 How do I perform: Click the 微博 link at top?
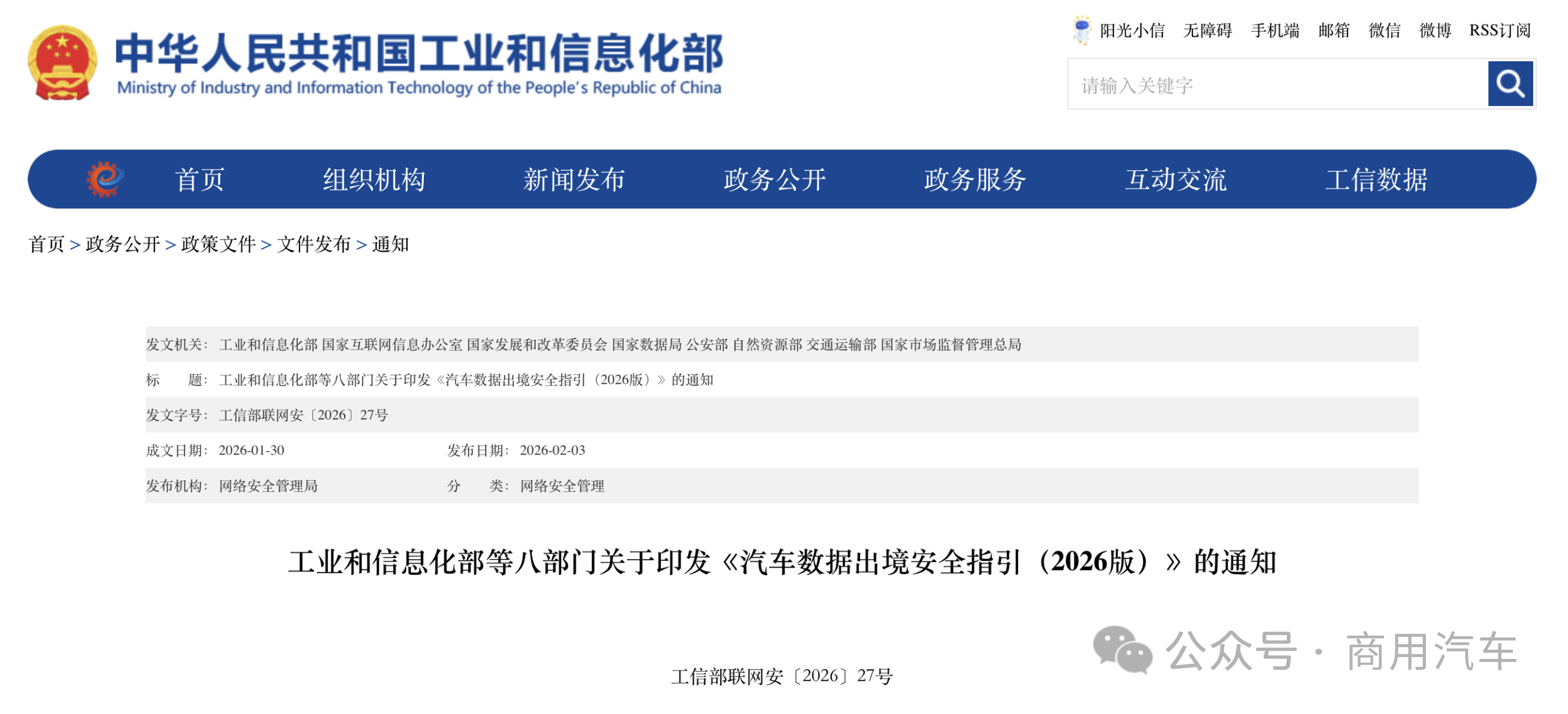1435,30
